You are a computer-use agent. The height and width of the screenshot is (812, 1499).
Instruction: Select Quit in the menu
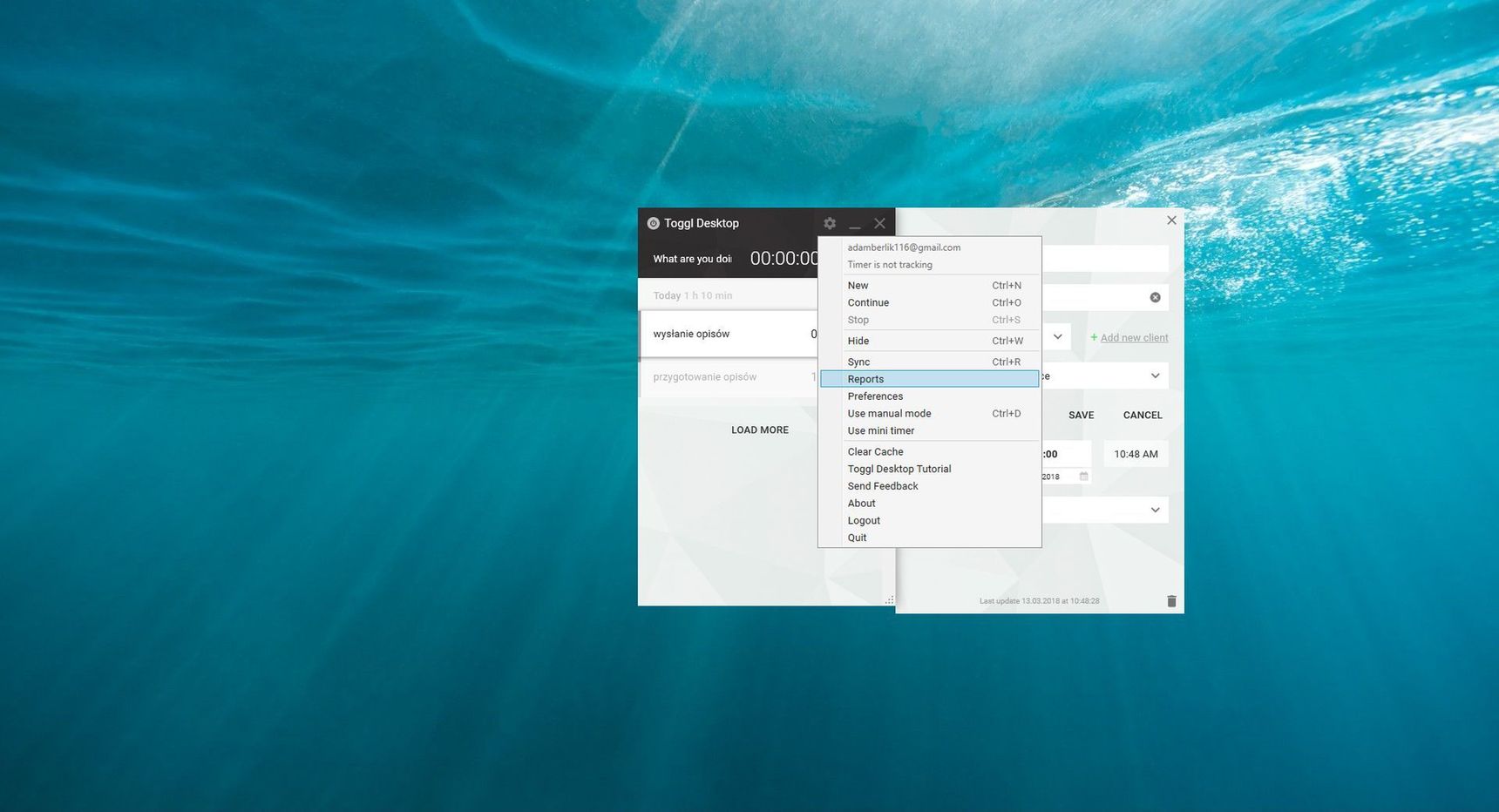pos(930,538)
